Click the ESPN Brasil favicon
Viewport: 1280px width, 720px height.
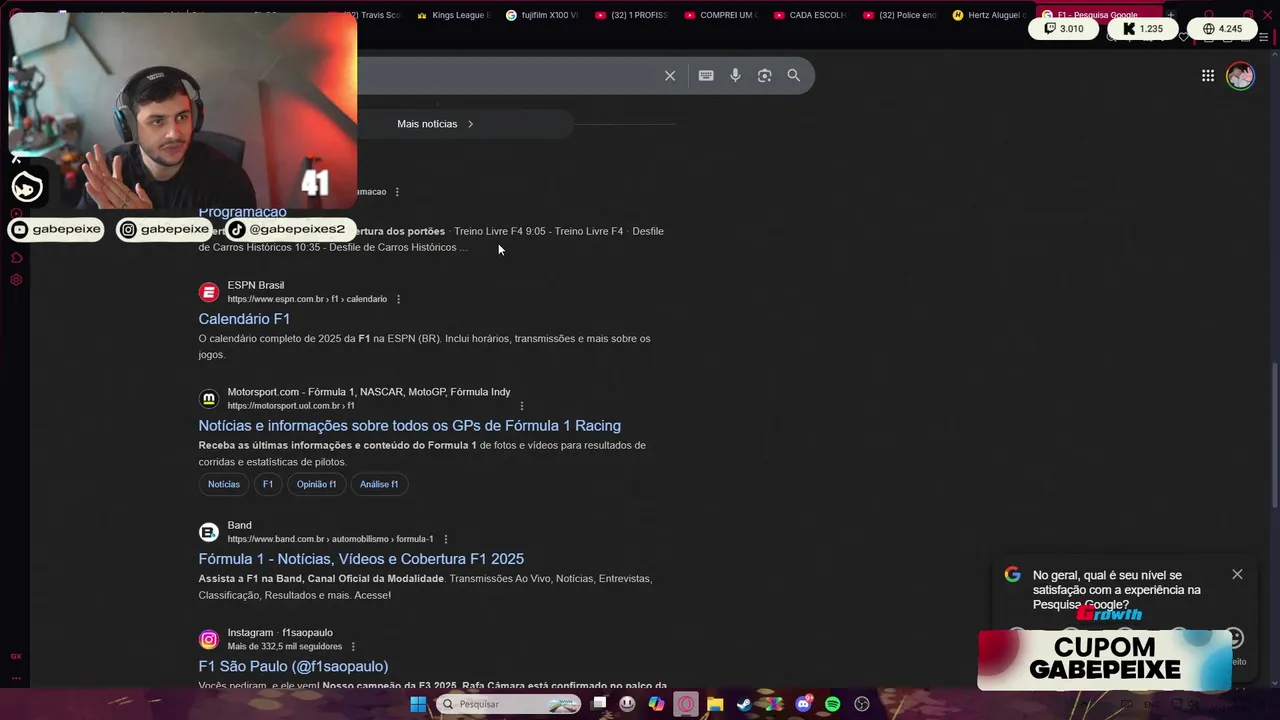tap(209, 292)
